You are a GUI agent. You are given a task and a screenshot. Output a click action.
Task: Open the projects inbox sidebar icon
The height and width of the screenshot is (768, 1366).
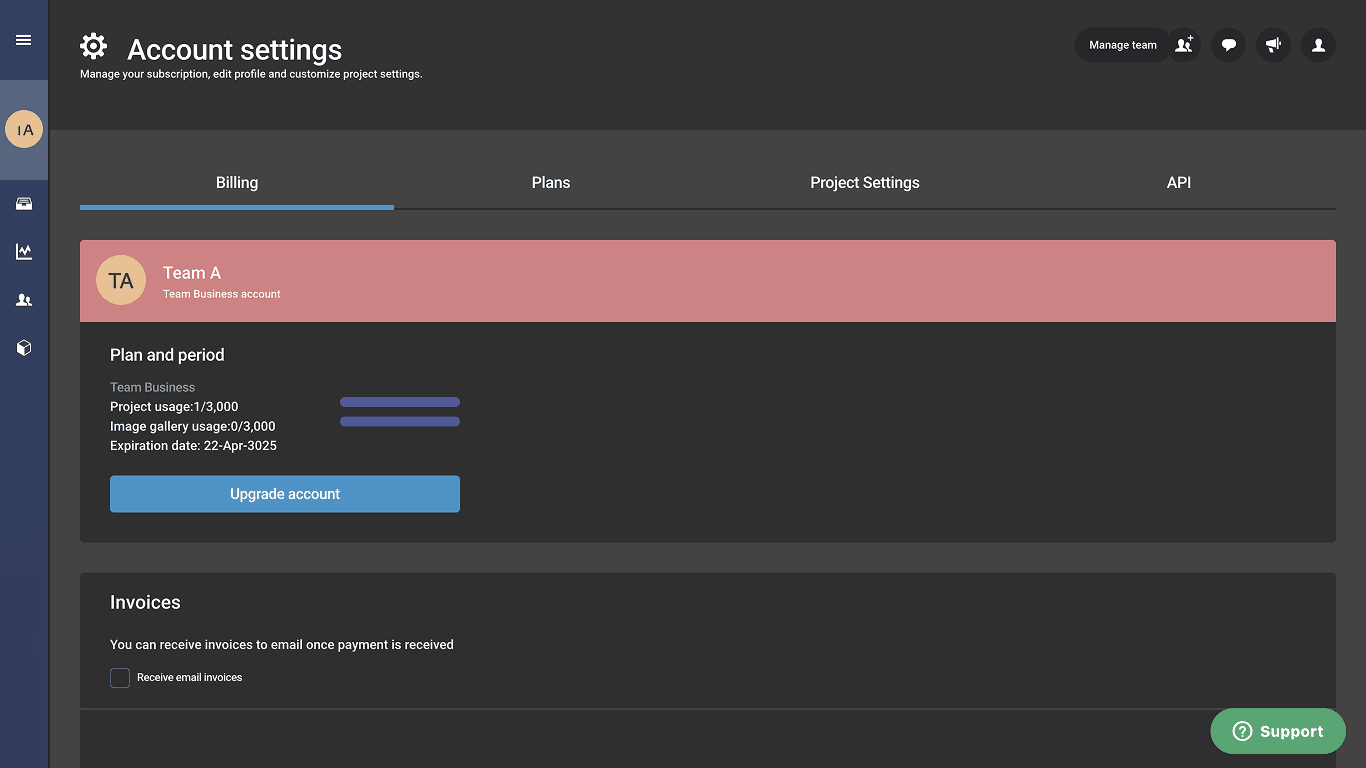pyautogui.click(x=24, y=204)
